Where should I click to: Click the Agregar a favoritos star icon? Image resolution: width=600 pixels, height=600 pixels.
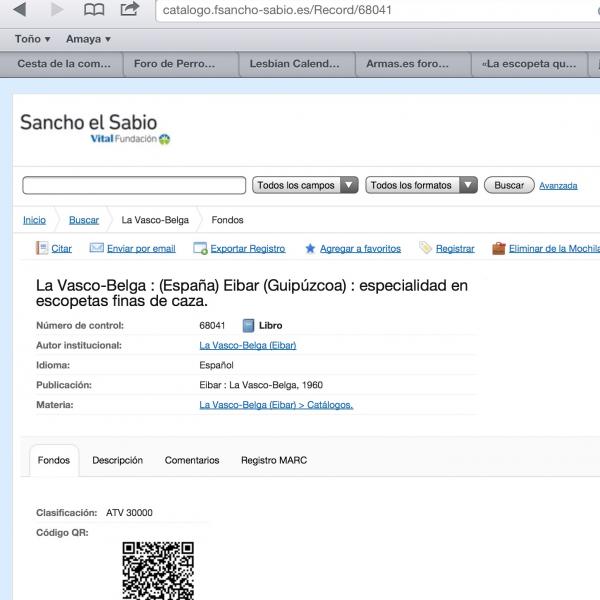[x=310, y=248]
